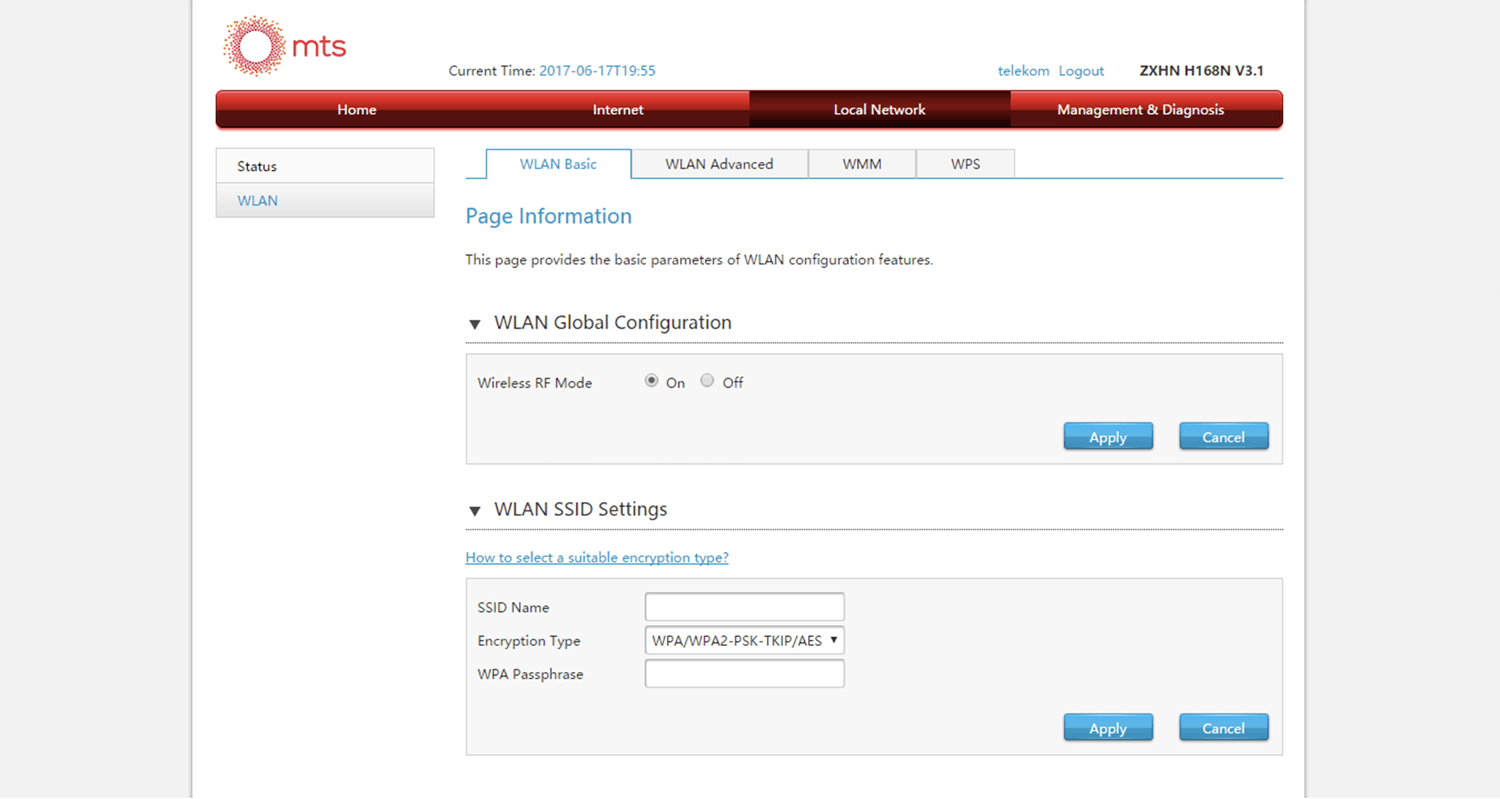The height and width of the screenshot is (799, 1500).
Task: Click the mts logo
Action: [x=284, y=46]
